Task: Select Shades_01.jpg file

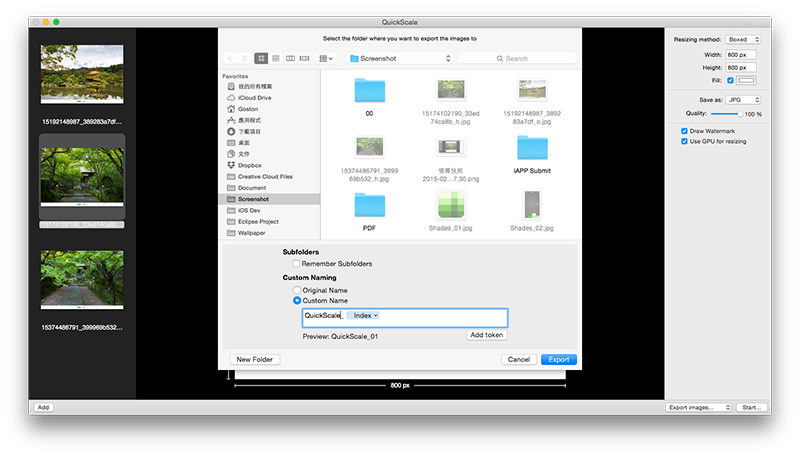Action: point(451,205)
